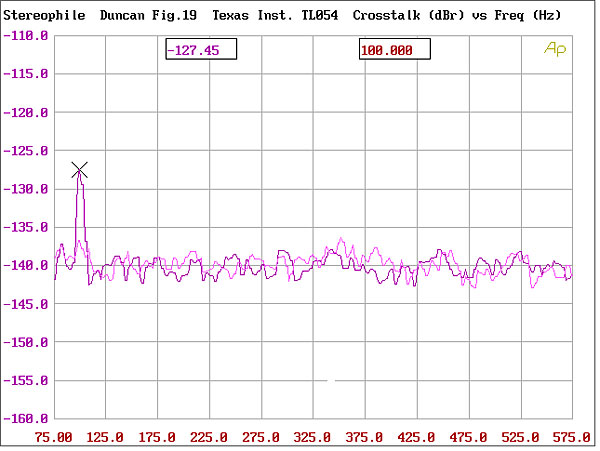Image resolution: width=600 pixels, height=451 pixels.
Task: Click the Texas Inst. TL054 title text
Action: click(276, 16)
